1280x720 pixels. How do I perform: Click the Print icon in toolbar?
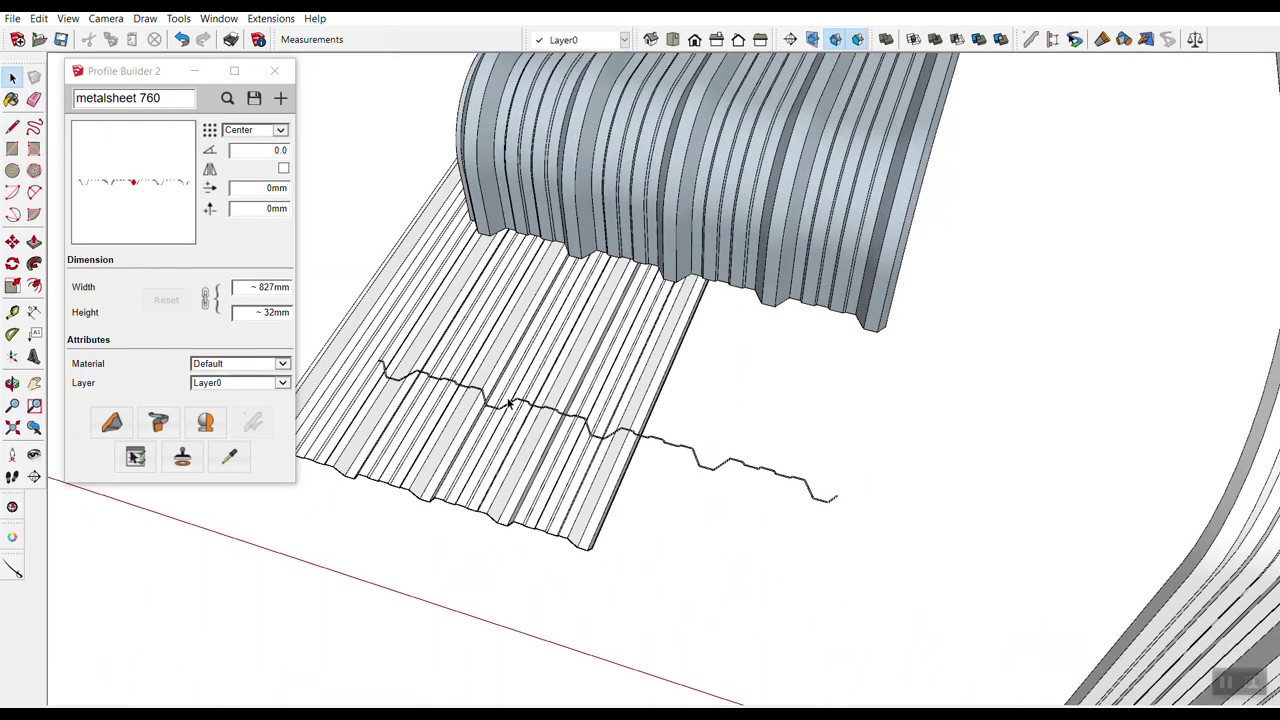click(231, 39)
